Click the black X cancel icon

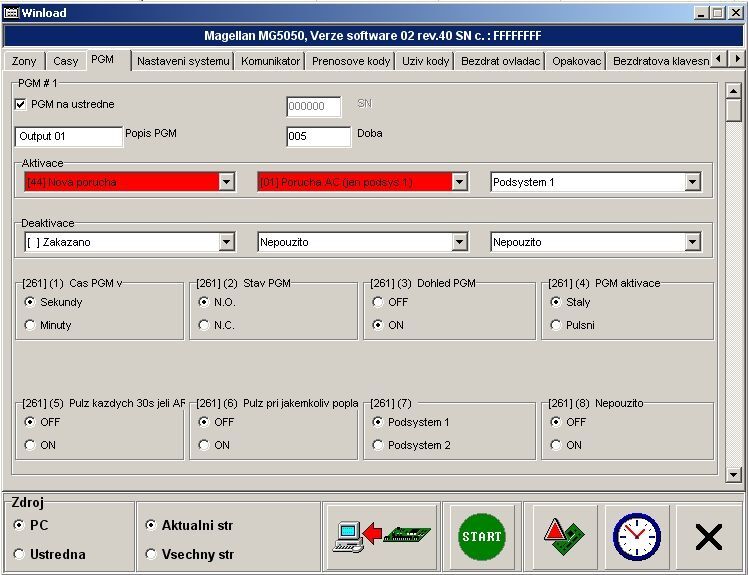(x=708, y=537)
